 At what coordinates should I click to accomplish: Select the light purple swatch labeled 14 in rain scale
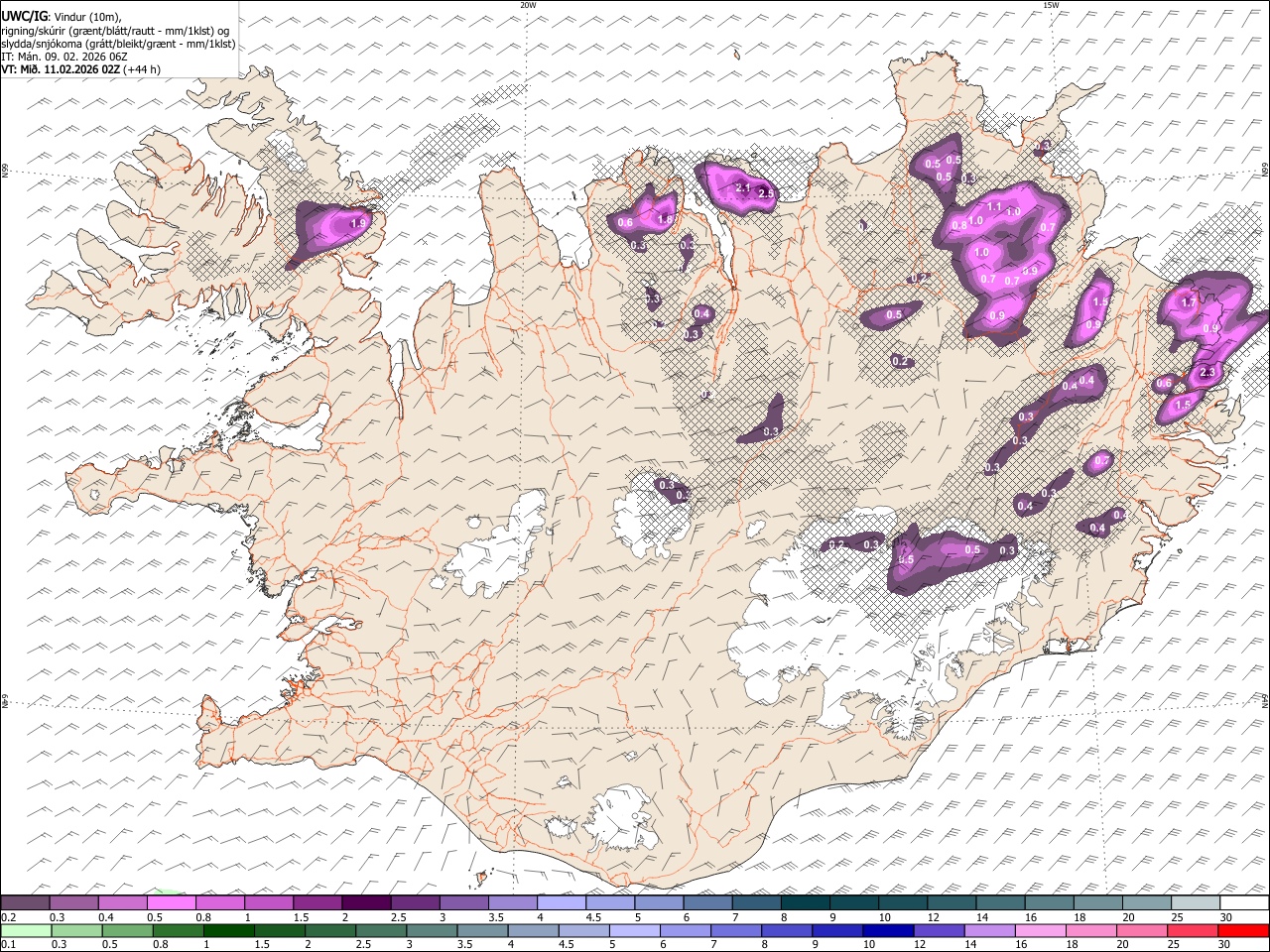point(988,930)
